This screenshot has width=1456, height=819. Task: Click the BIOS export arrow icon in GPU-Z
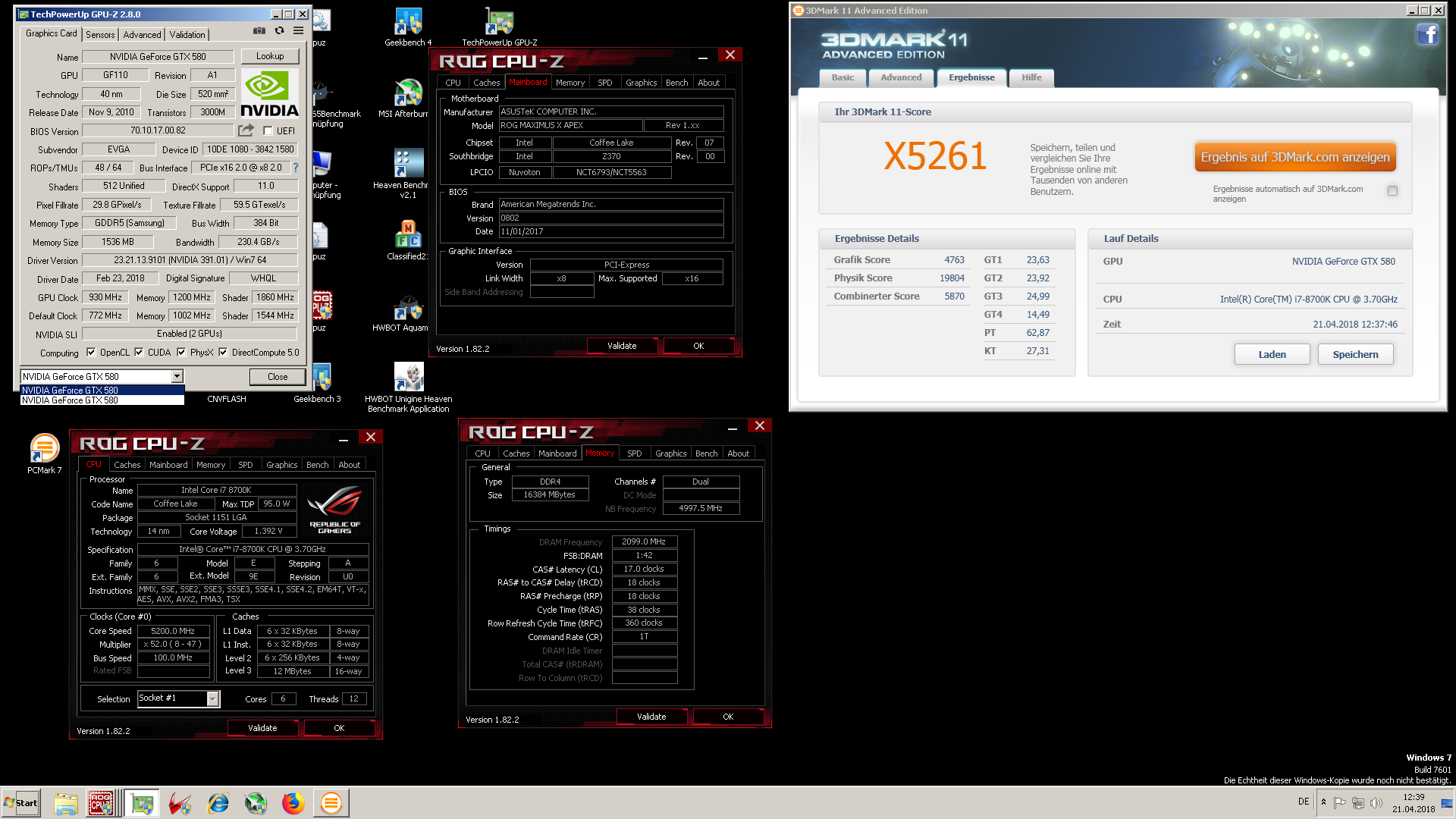(x=246, y=130)
